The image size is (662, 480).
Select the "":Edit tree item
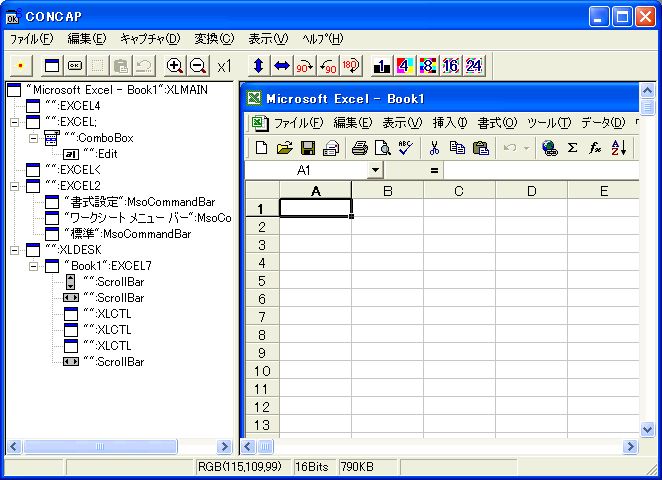tap(100, 154)
